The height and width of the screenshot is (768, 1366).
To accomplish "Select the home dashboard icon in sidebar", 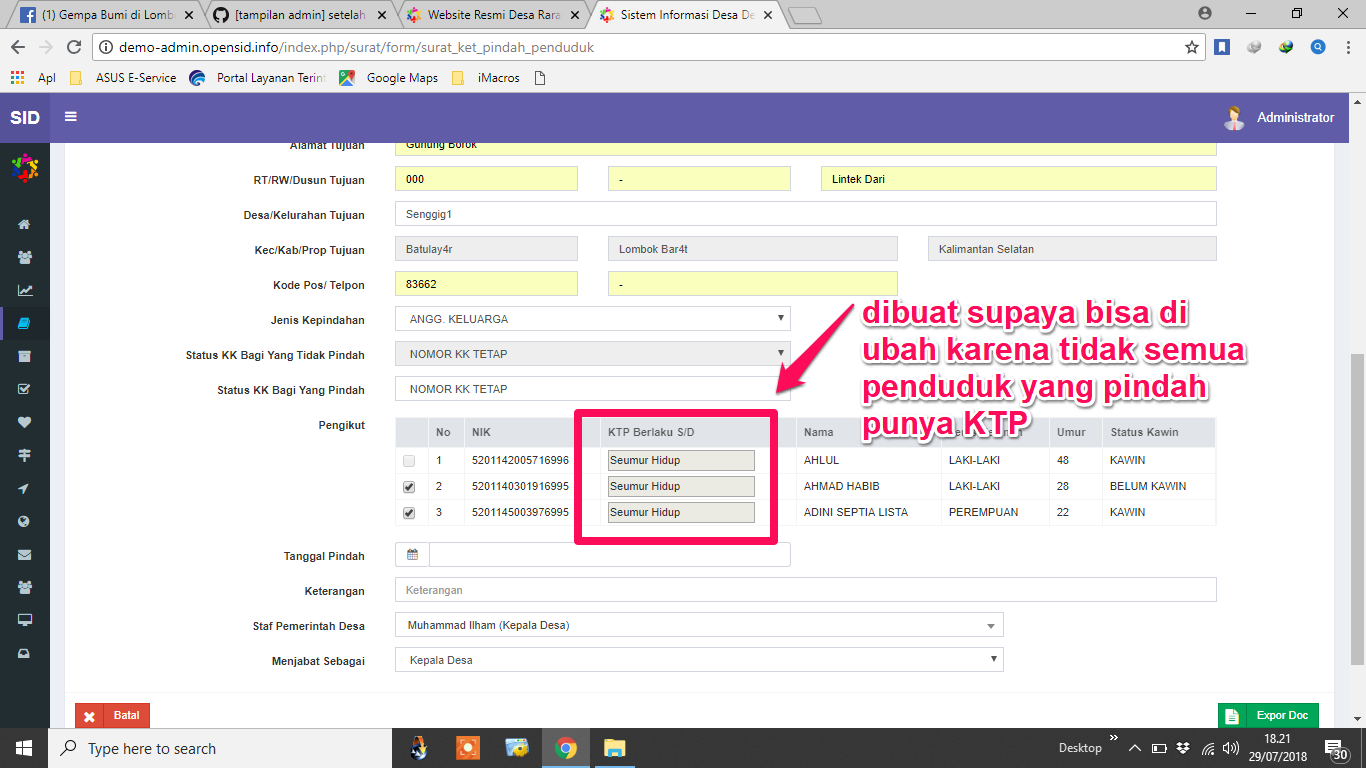I will click(x=23, y=224).
